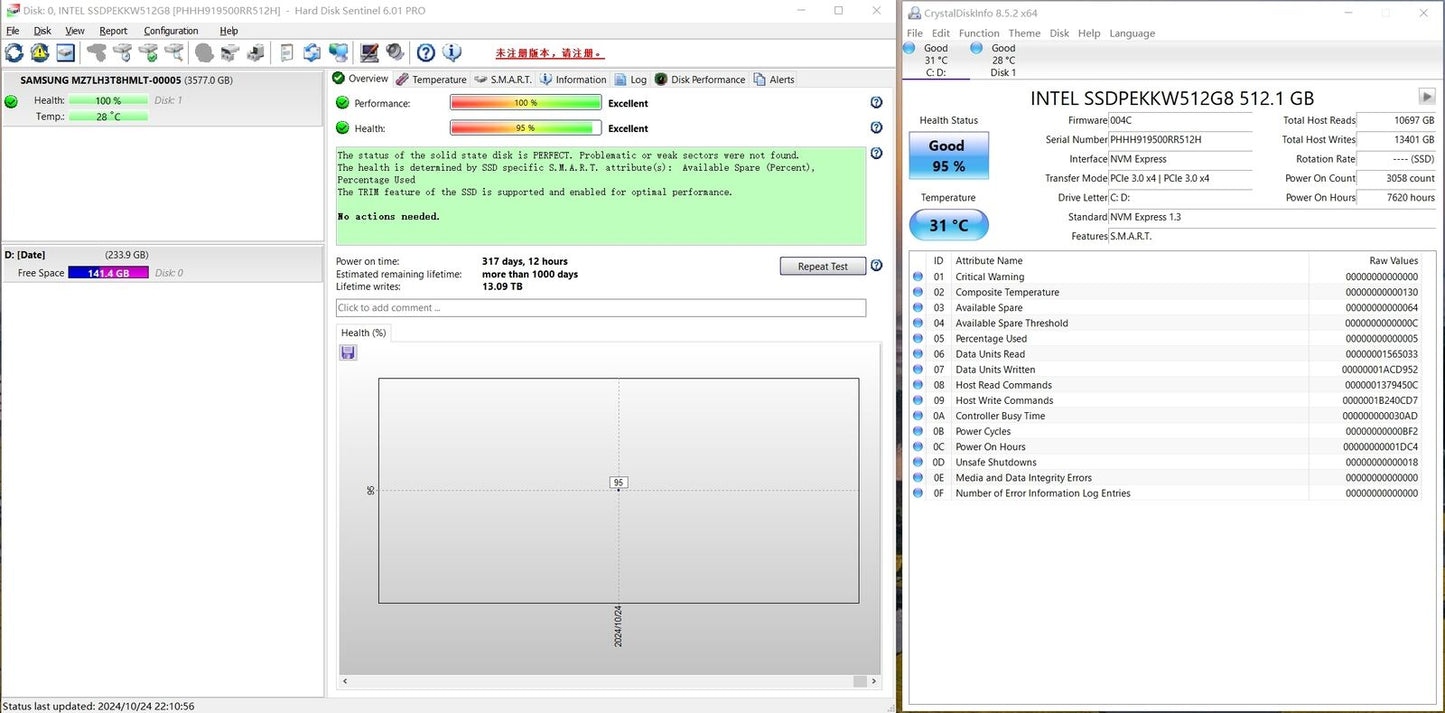Open the Disk menu in Hard Disk Sentinel
Viewport: 1445px width, 713px height.
[x=43, y=31]
